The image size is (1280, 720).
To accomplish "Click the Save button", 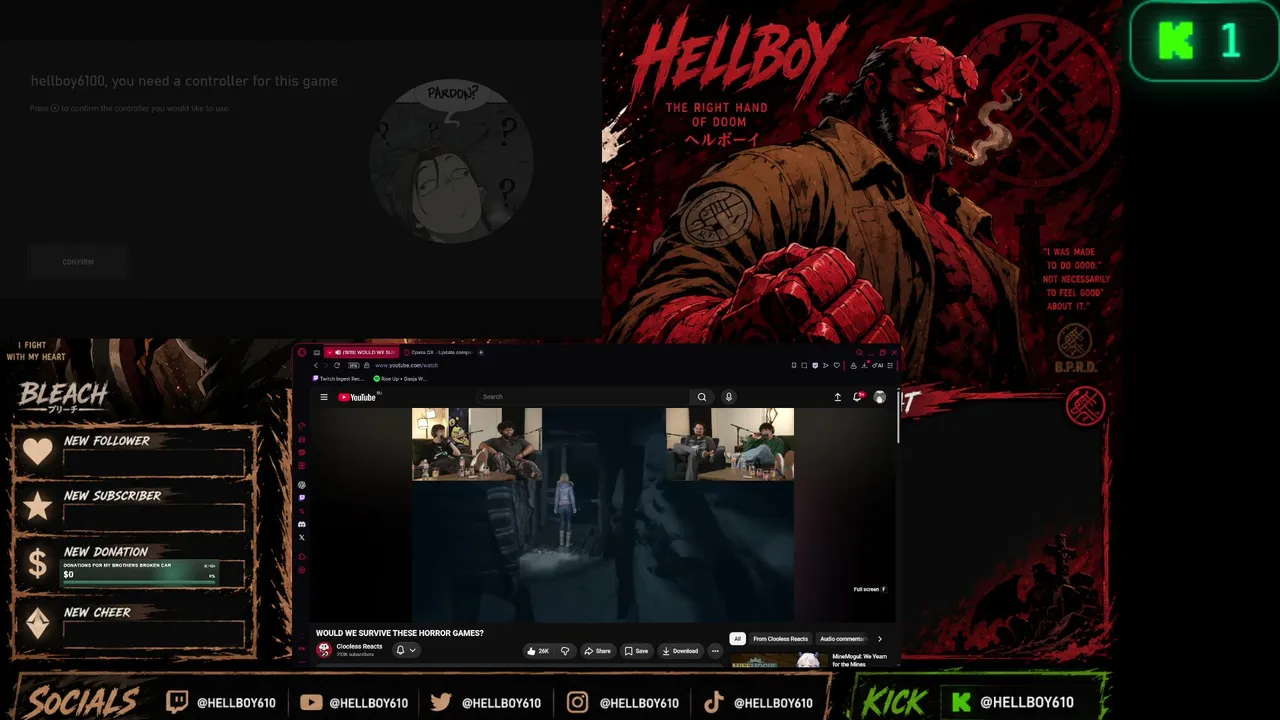I will point(636,651).
